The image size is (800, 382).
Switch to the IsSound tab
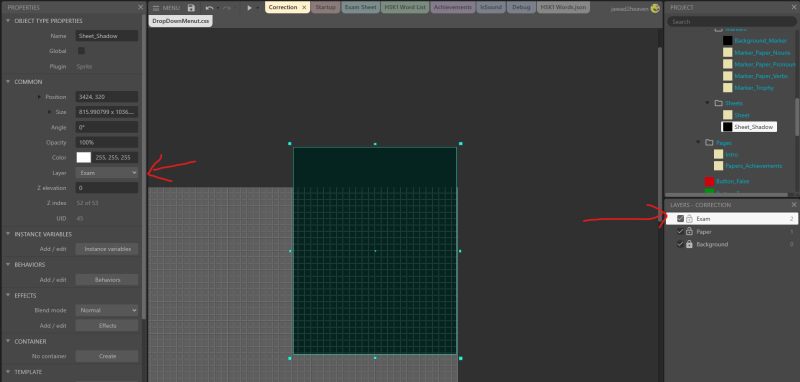click(x=491, y=8)
